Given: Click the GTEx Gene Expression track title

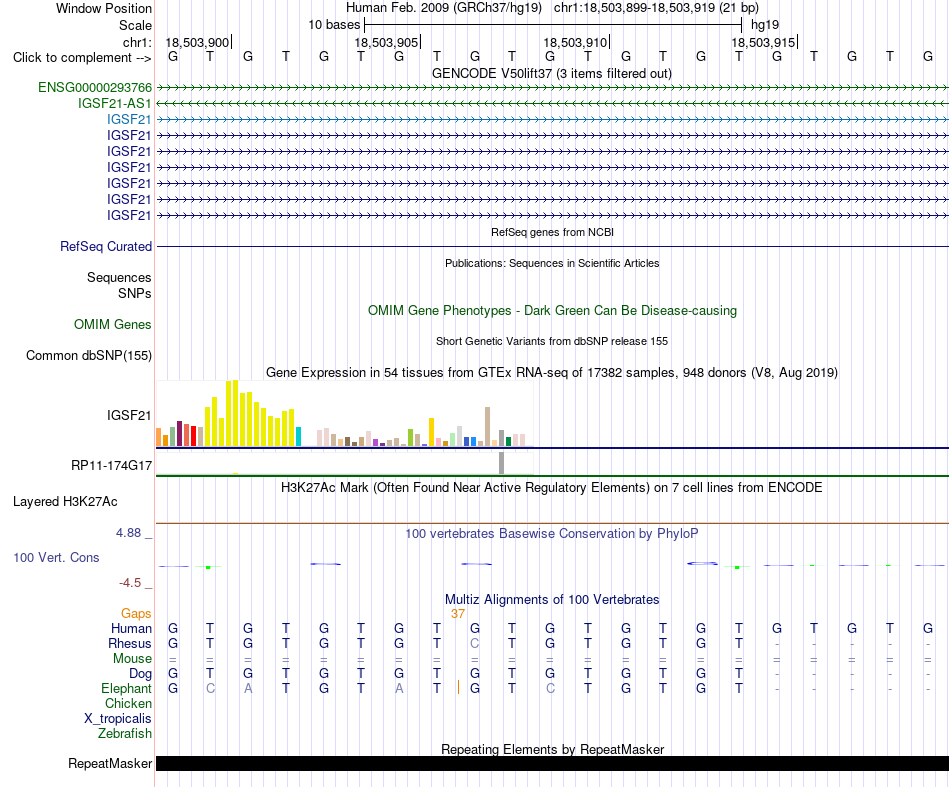Looking at the screenshot, I should point(552,373).
